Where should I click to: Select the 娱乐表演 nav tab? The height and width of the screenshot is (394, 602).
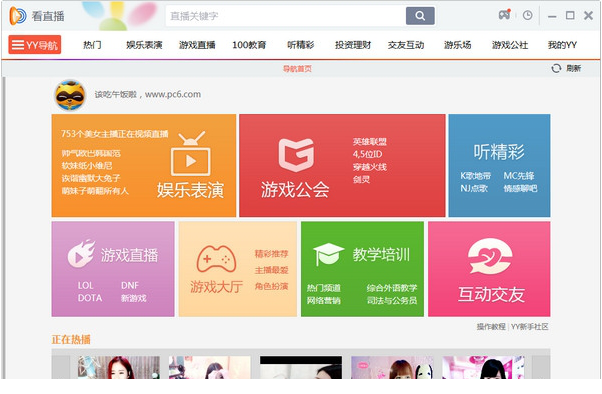144,45
